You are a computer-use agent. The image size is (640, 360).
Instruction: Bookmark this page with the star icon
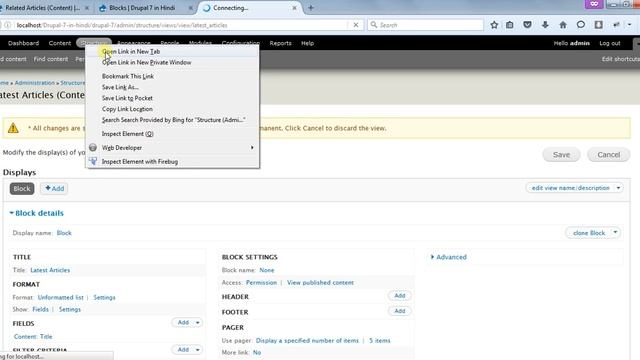pyautogui.click(x=494, y=25)
